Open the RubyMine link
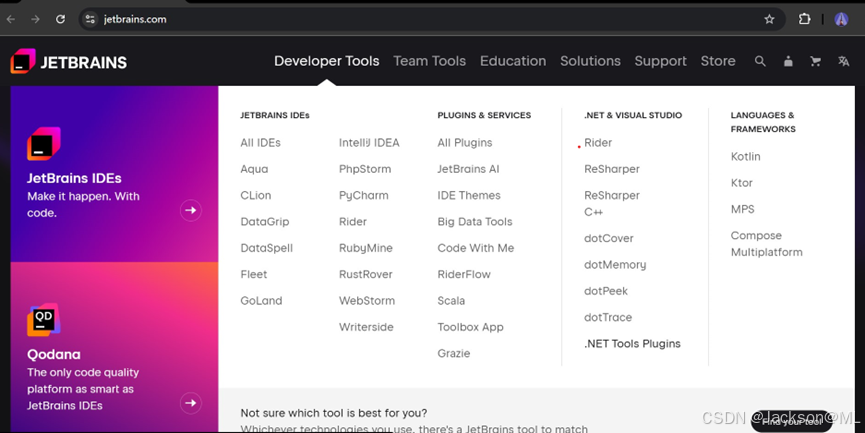865x433 pixels. point(366,248)
